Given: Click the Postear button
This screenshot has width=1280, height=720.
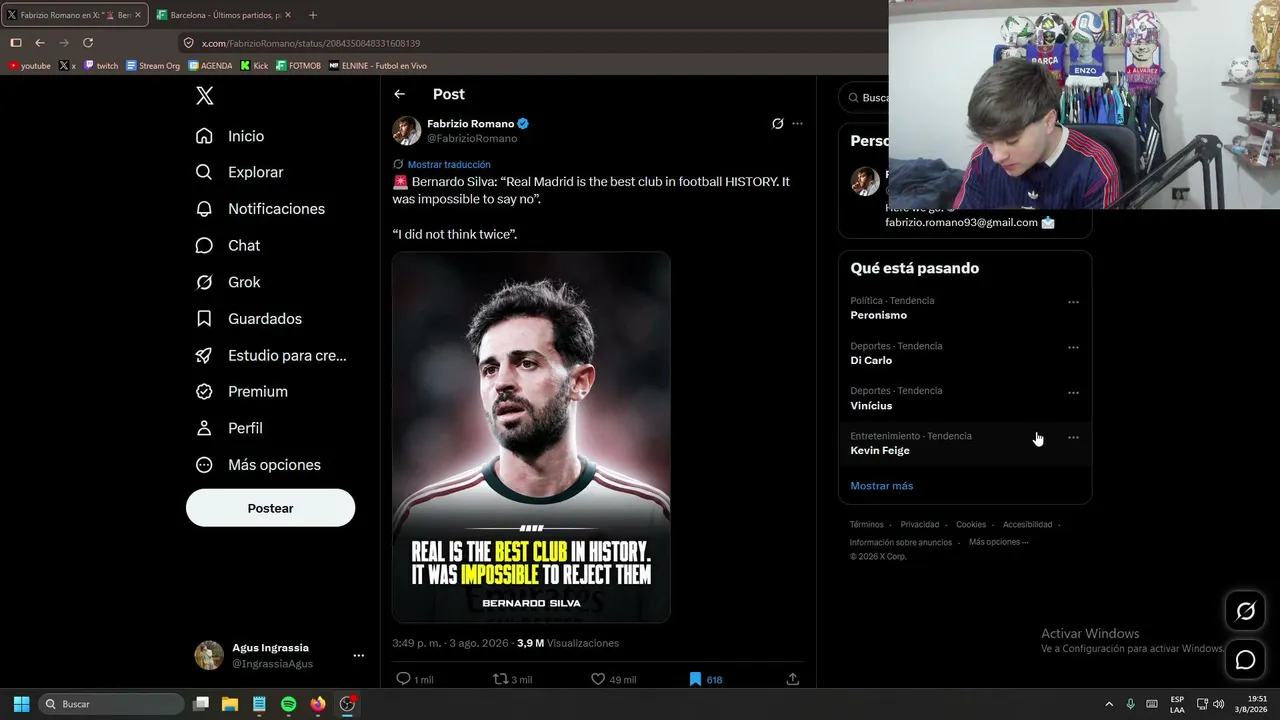Looking at the screenshot, I should 270,508.
